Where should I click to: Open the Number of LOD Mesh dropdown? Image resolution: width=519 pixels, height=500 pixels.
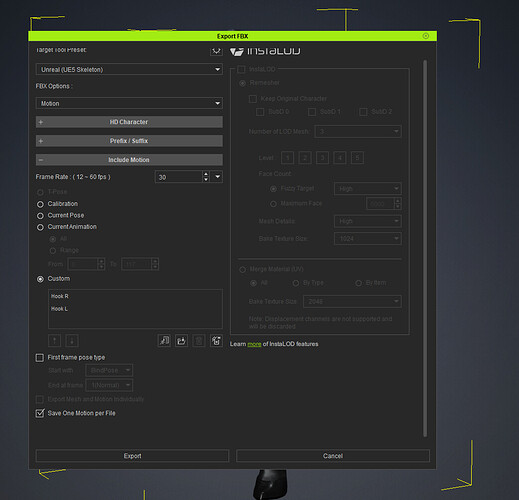(358, 131)
